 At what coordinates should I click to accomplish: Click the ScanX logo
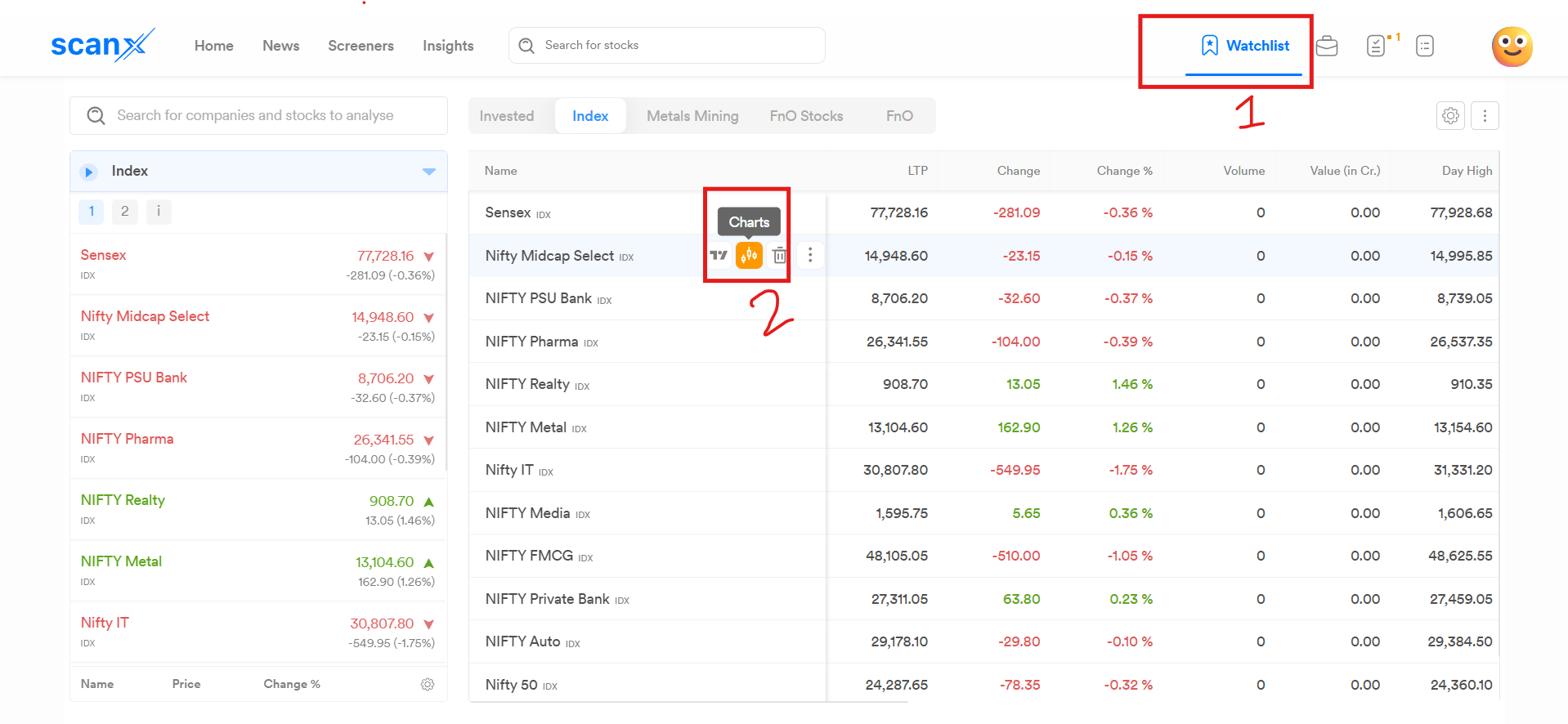[x=102, y=45]
